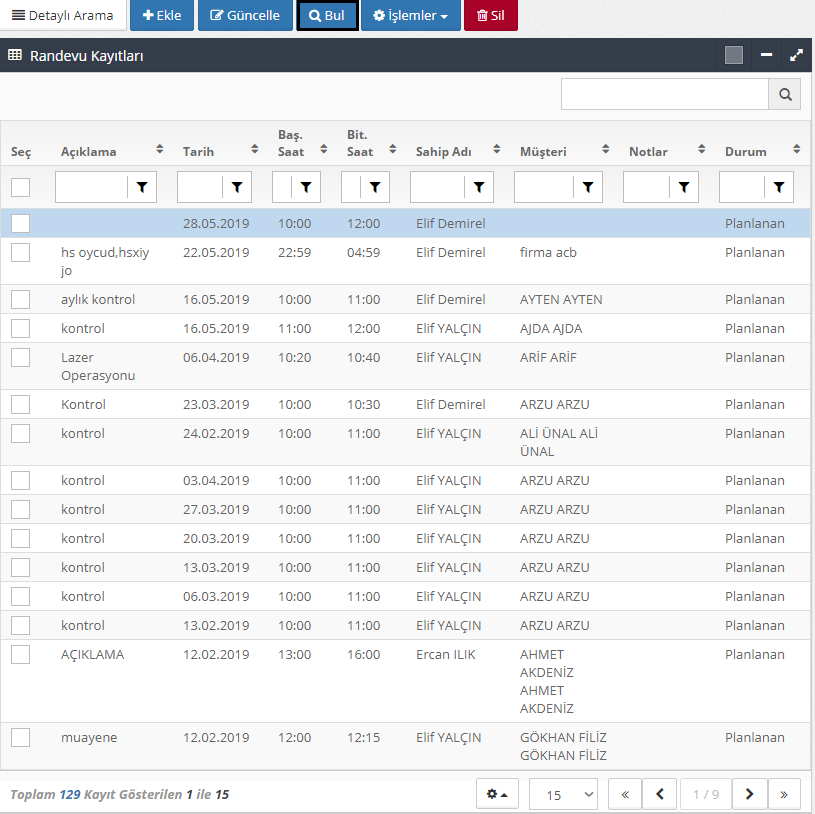The image size is (815, 814).
Task: Toggle the select-all checkbox in the Seç column
Action: point(21,187)
